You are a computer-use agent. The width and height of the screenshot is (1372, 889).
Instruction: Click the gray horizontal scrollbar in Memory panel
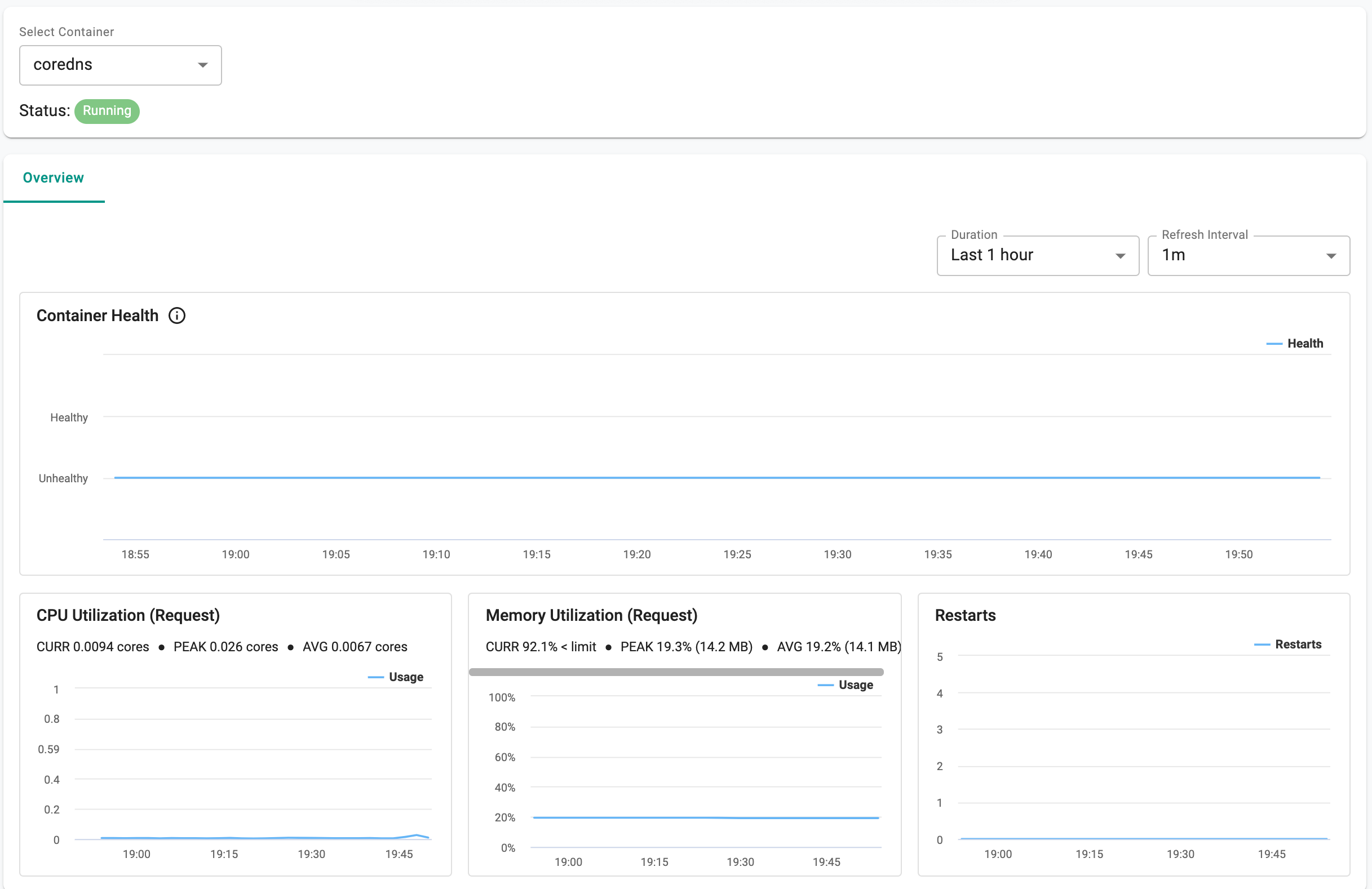pos(676,672)
